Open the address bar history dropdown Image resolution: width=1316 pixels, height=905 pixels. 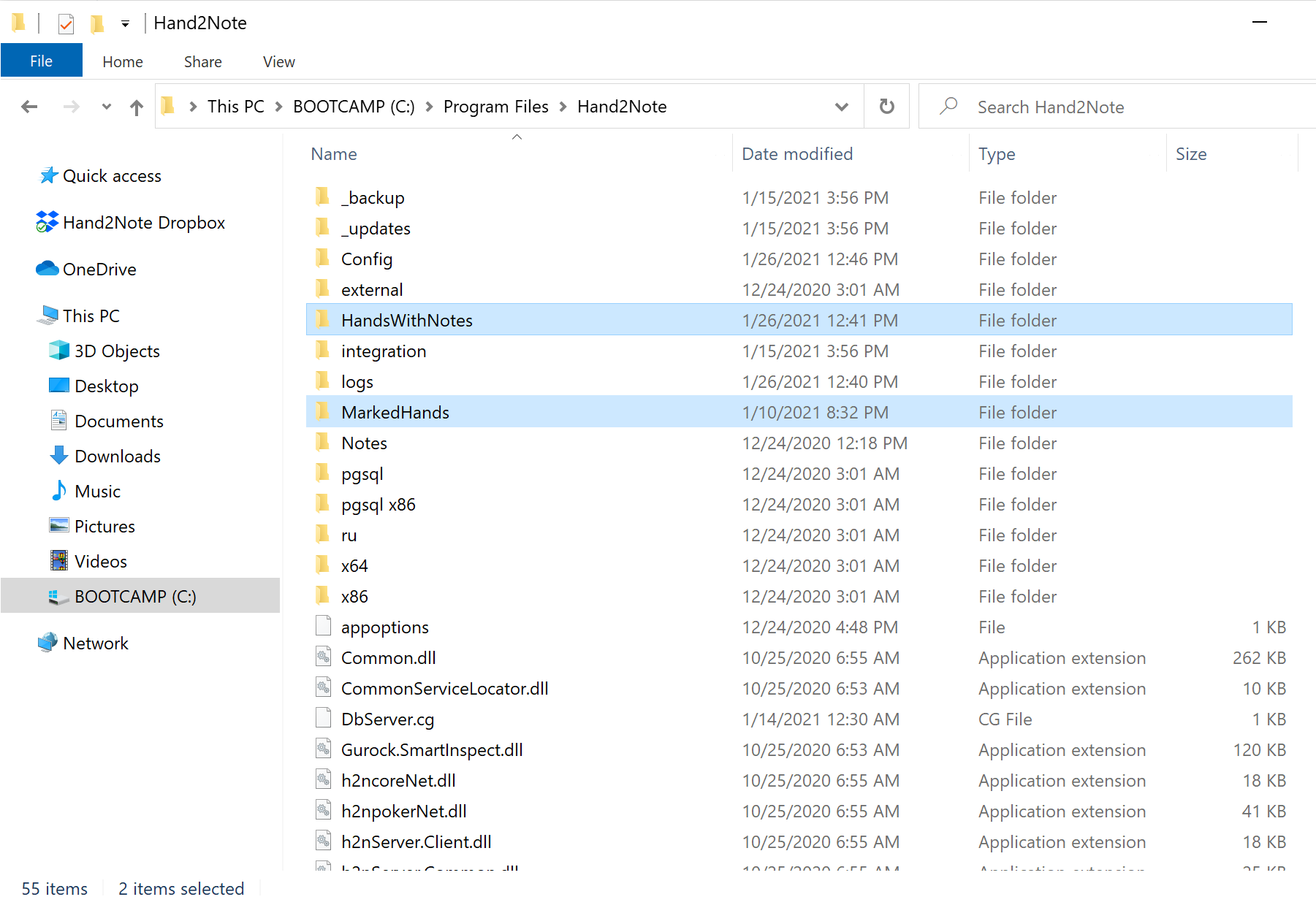(842, 107)
